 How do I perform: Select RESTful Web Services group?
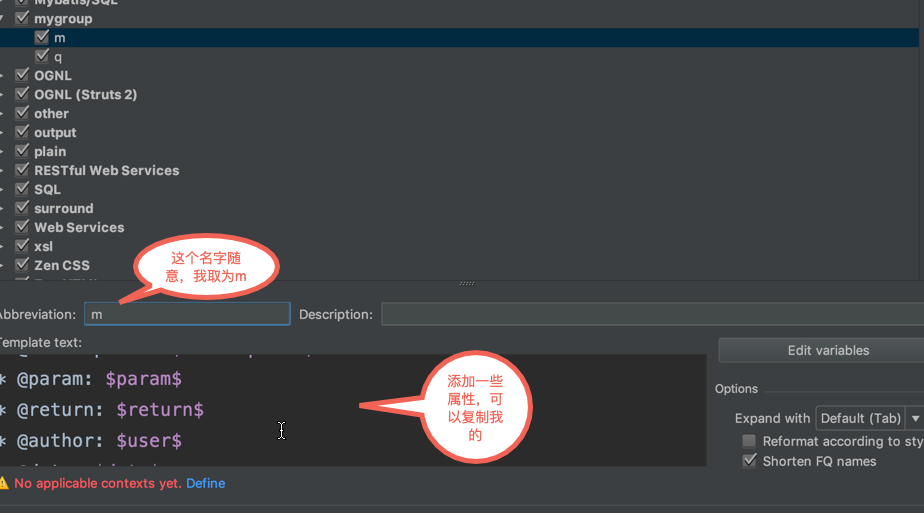coord(107,170)
